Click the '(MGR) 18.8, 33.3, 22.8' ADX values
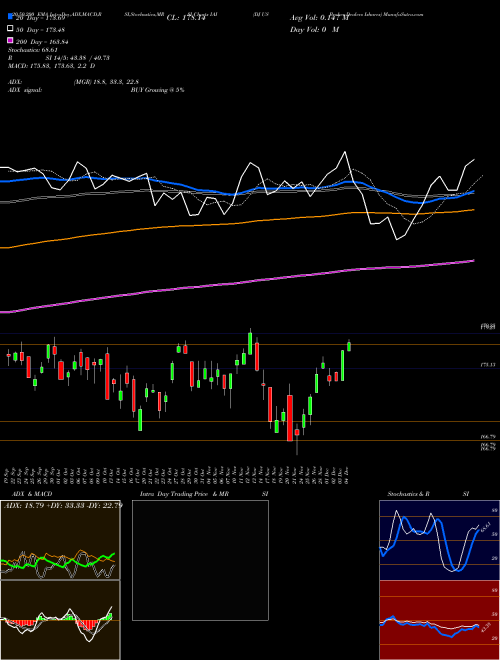 [x=106, y=82]
